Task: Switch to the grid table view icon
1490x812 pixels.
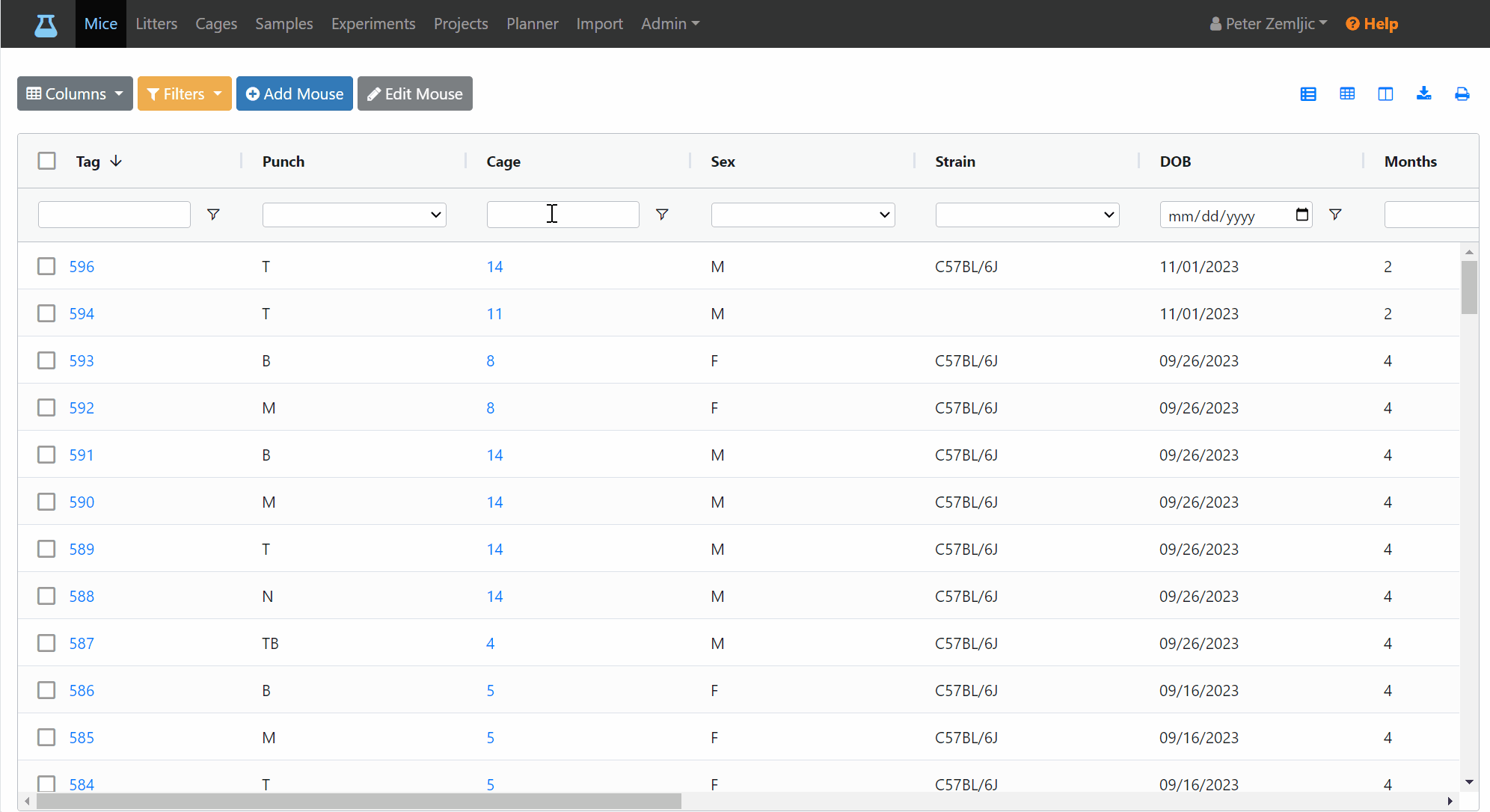Action: pos(1347,93)
